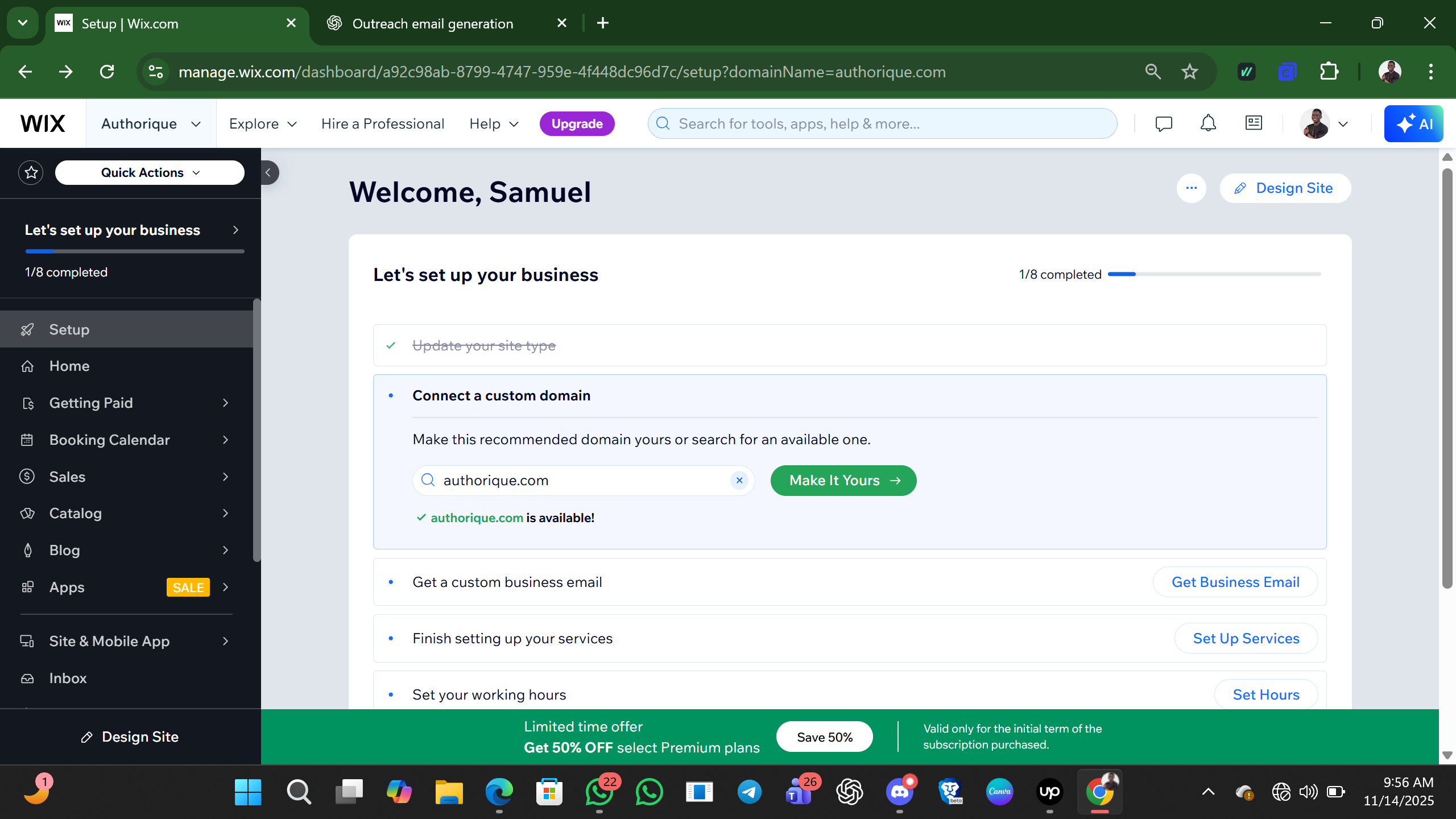Open the Chrome tab search dropdown
The image size is (1456, 819).
pyautogui.click(x=23, y=23)
